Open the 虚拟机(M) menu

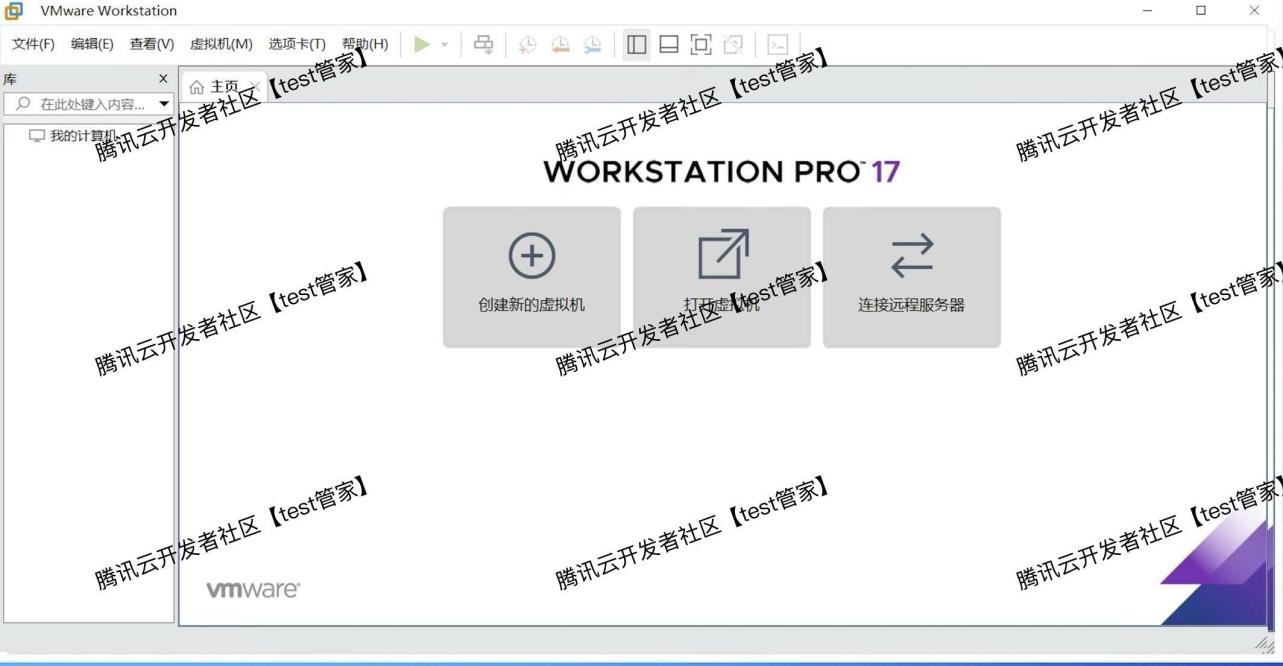point(222,44)
